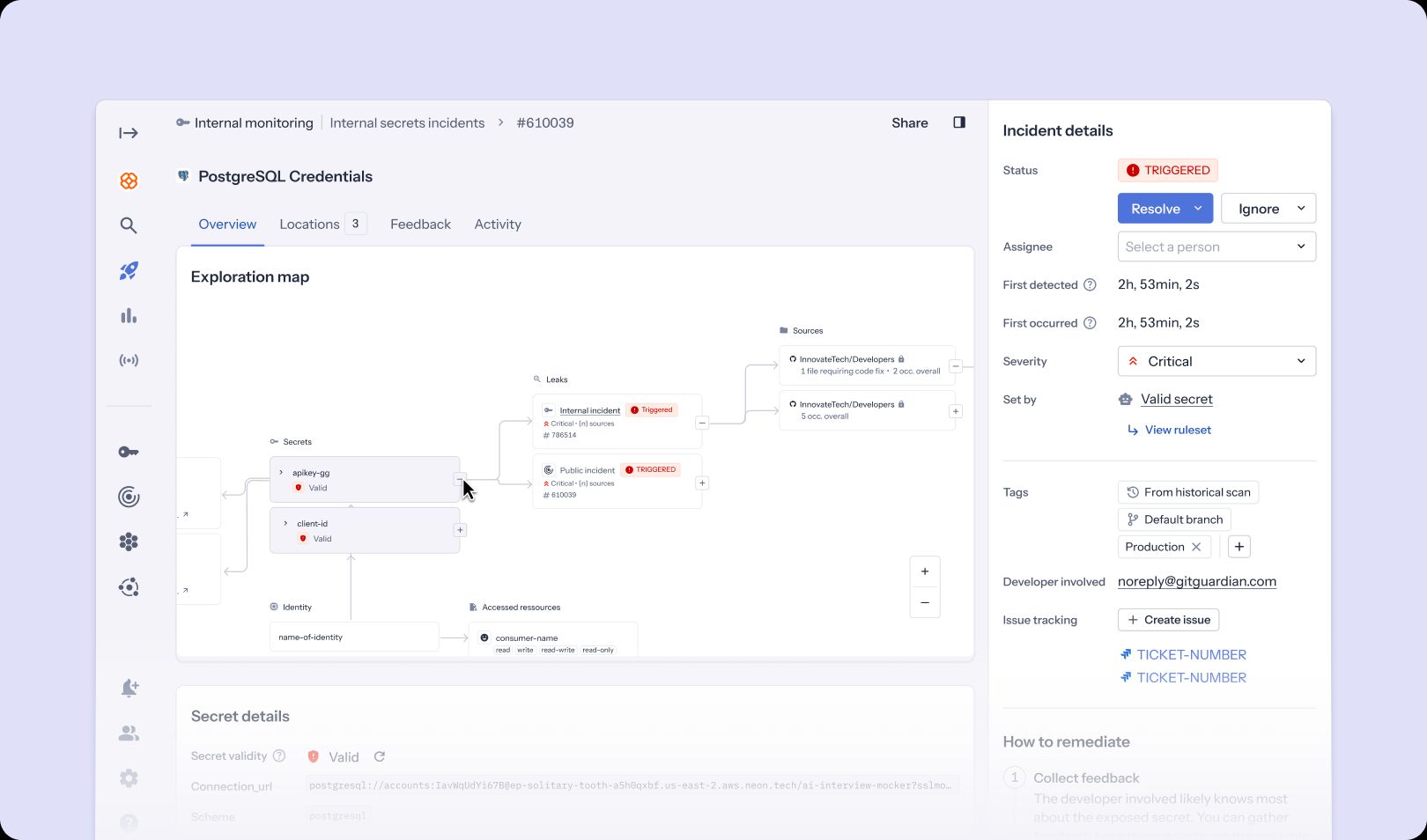The width and height of the screenshot is (1427, 840).
Task: Switch to the Activity tab
Action: [x=498, y=225]
